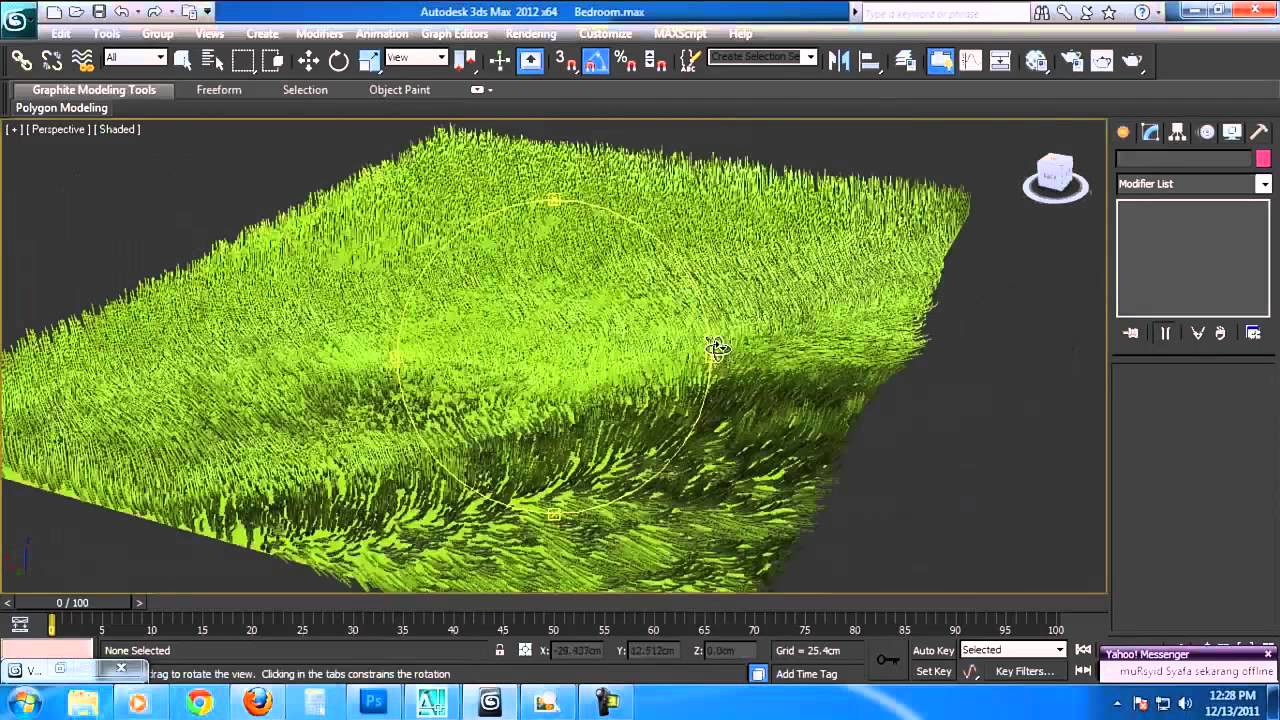The width and height of the screenshot is (1280, 720).
Task: Toggle Auto Key mode
Action: pos(933,651)
